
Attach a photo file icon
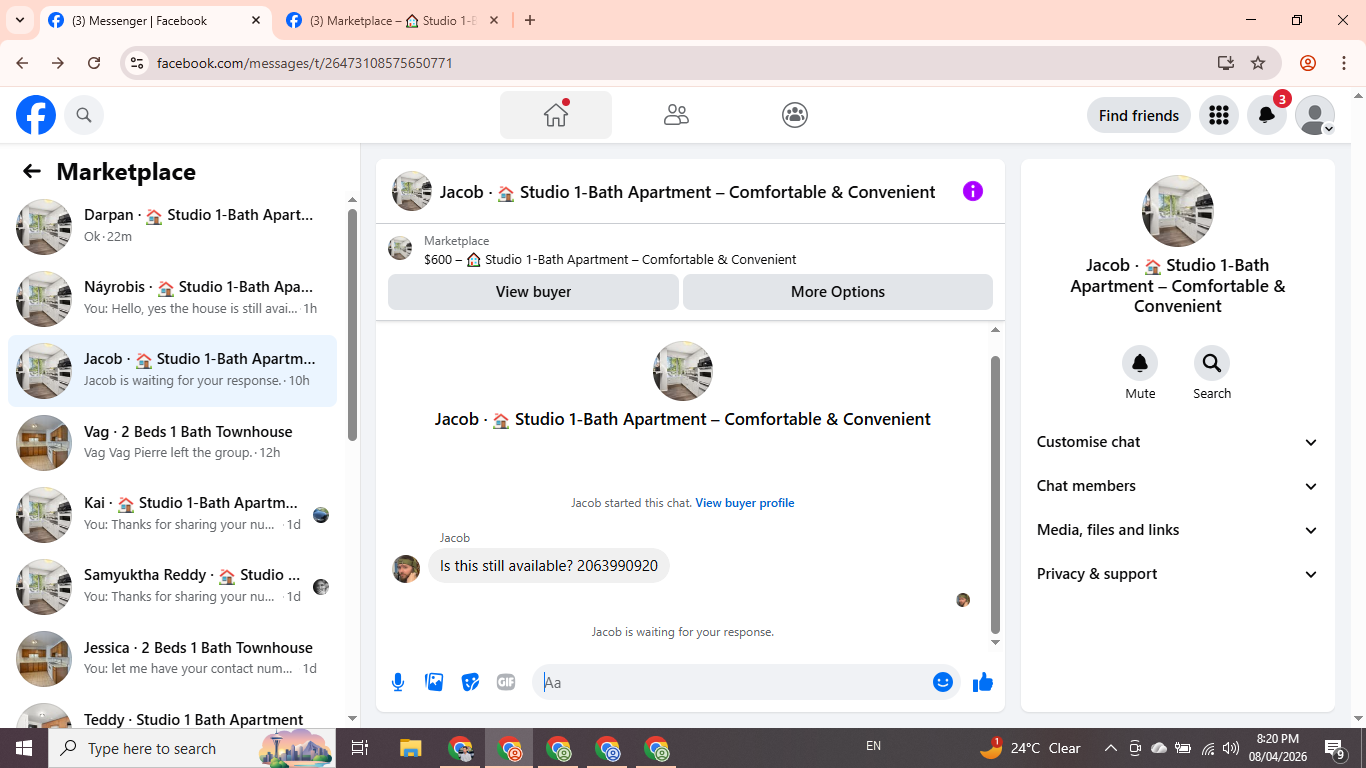[x=434, y=682]
